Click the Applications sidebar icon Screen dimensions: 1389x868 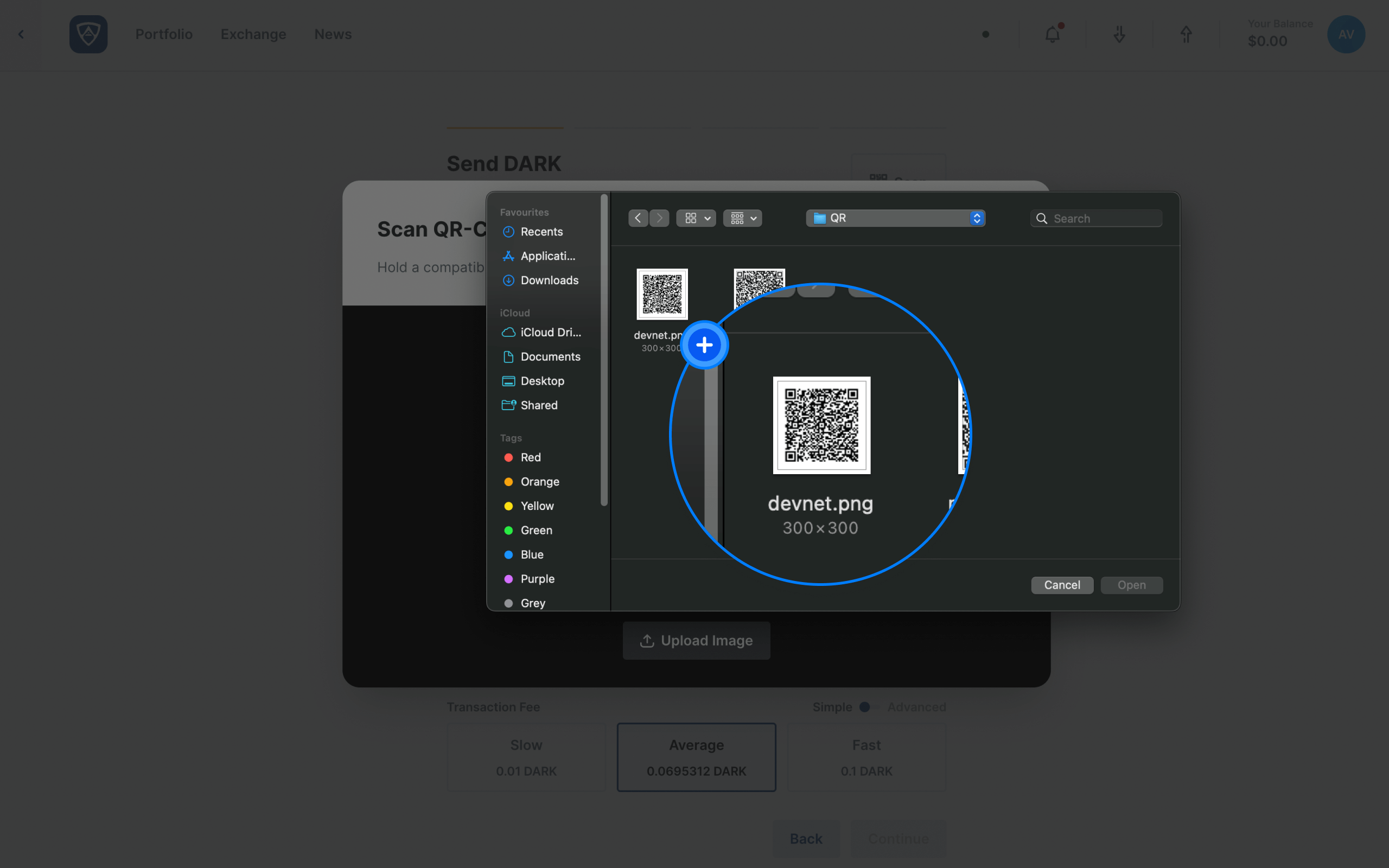(508, 256)
